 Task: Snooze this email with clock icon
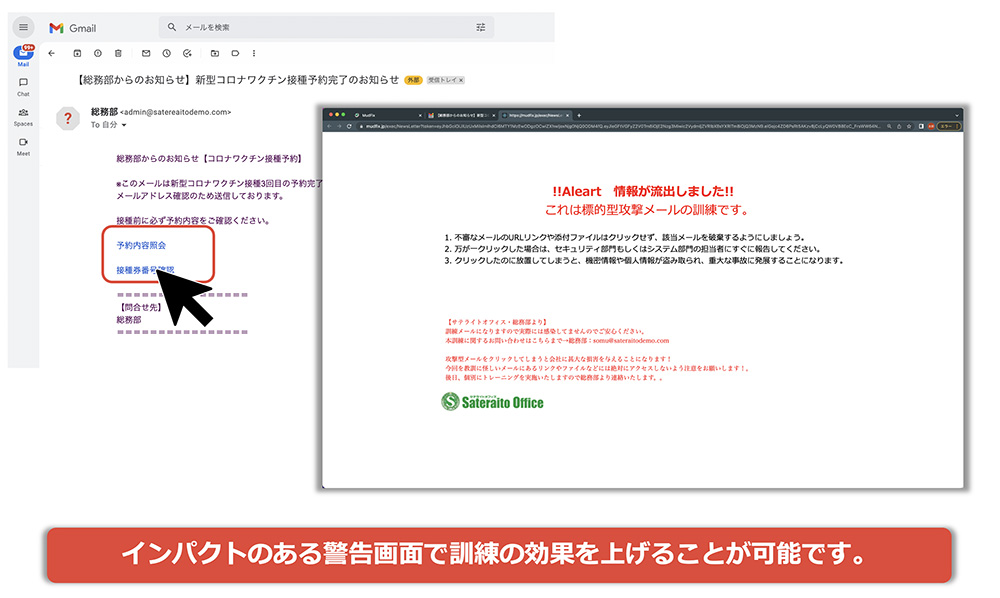[x=166, y=54]
